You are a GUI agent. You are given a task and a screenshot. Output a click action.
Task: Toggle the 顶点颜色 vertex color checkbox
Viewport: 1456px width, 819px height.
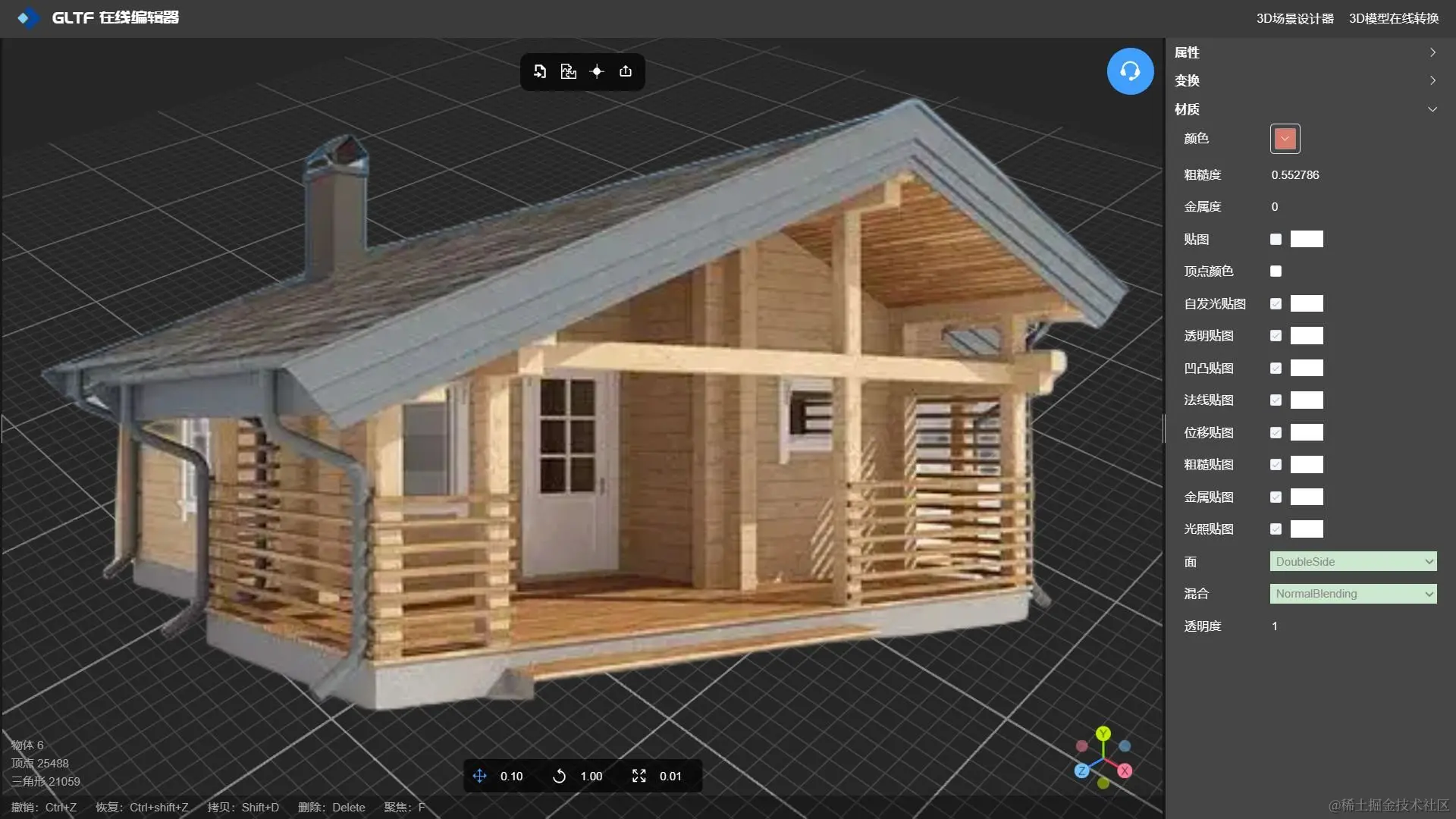tap(1276, 271)
